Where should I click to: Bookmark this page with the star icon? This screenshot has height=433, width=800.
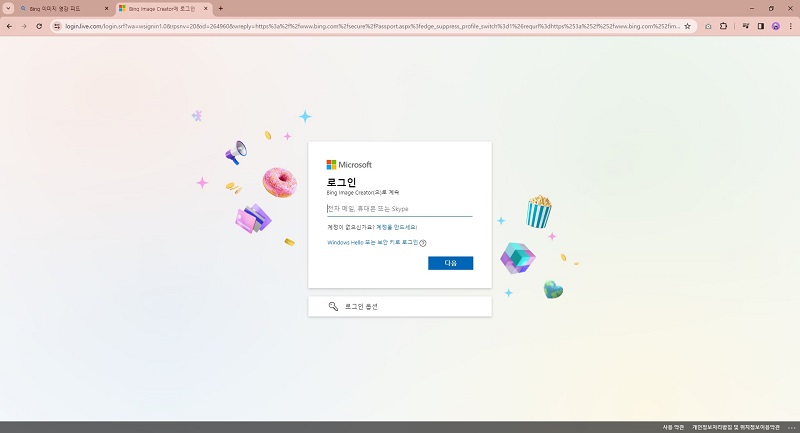coord(687,26)
